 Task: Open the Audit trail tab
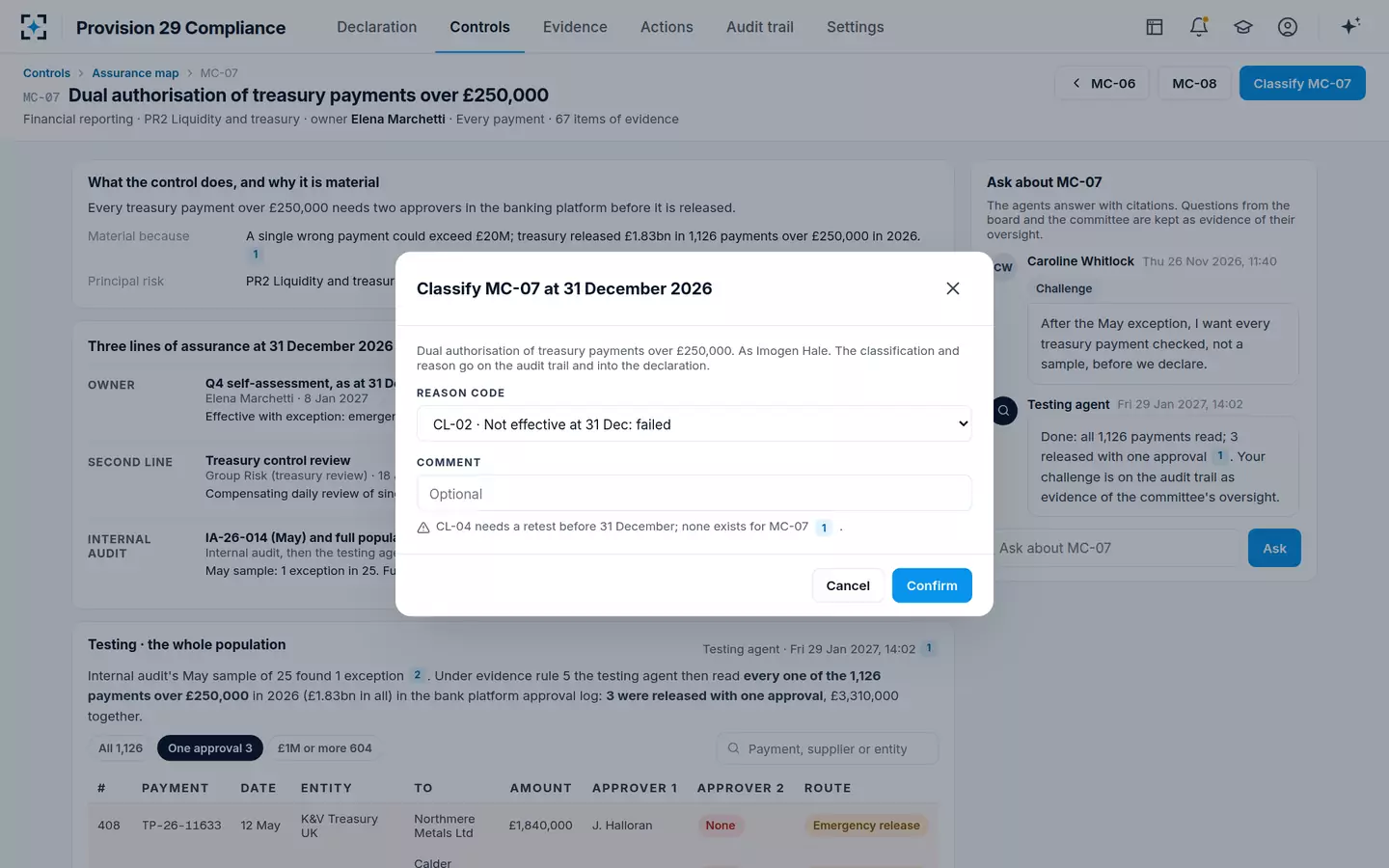tap(760, 27)
